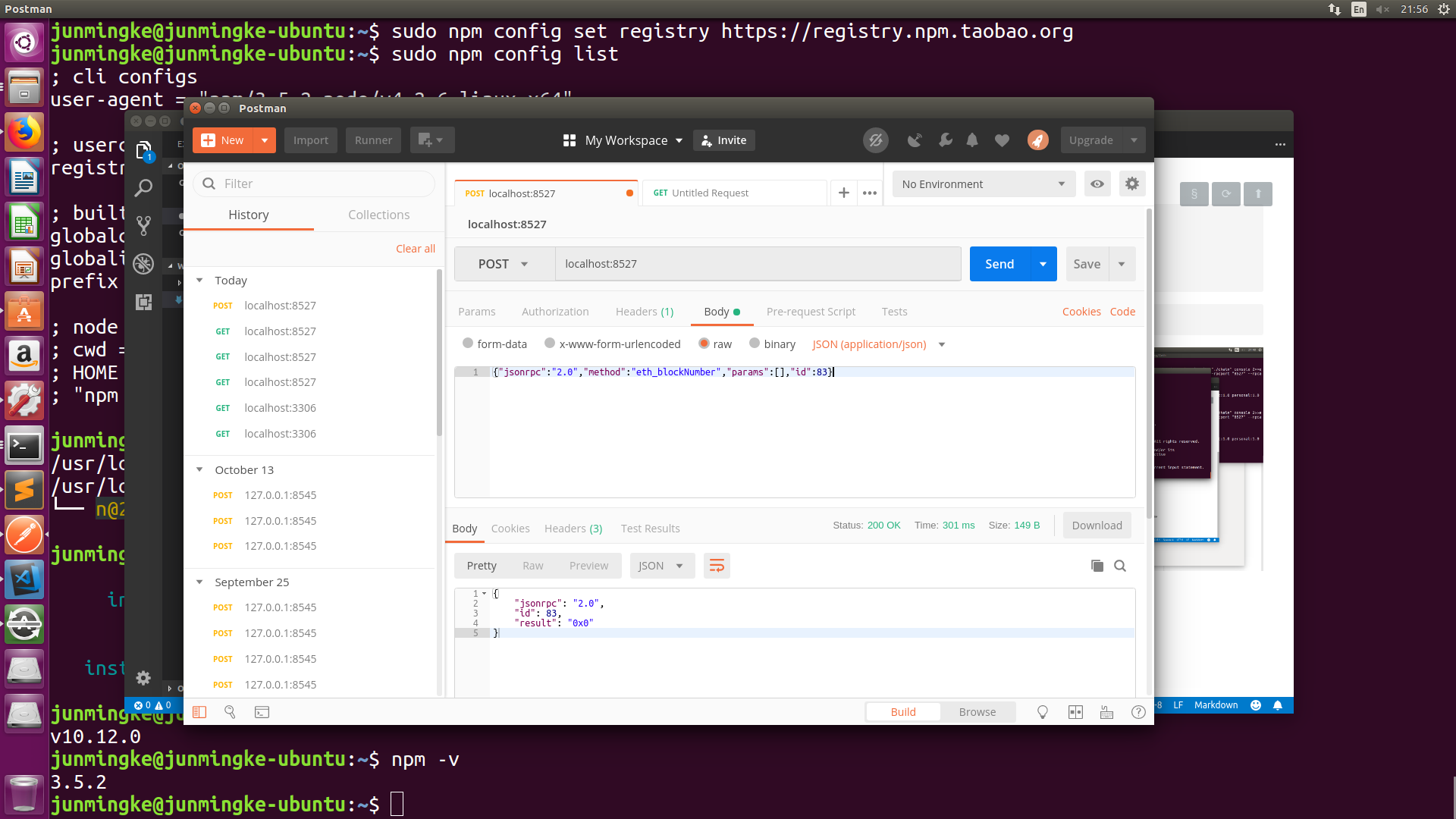The image size is (1456, 819).
Task: Open the Params request tab
Action: point(476,312)
